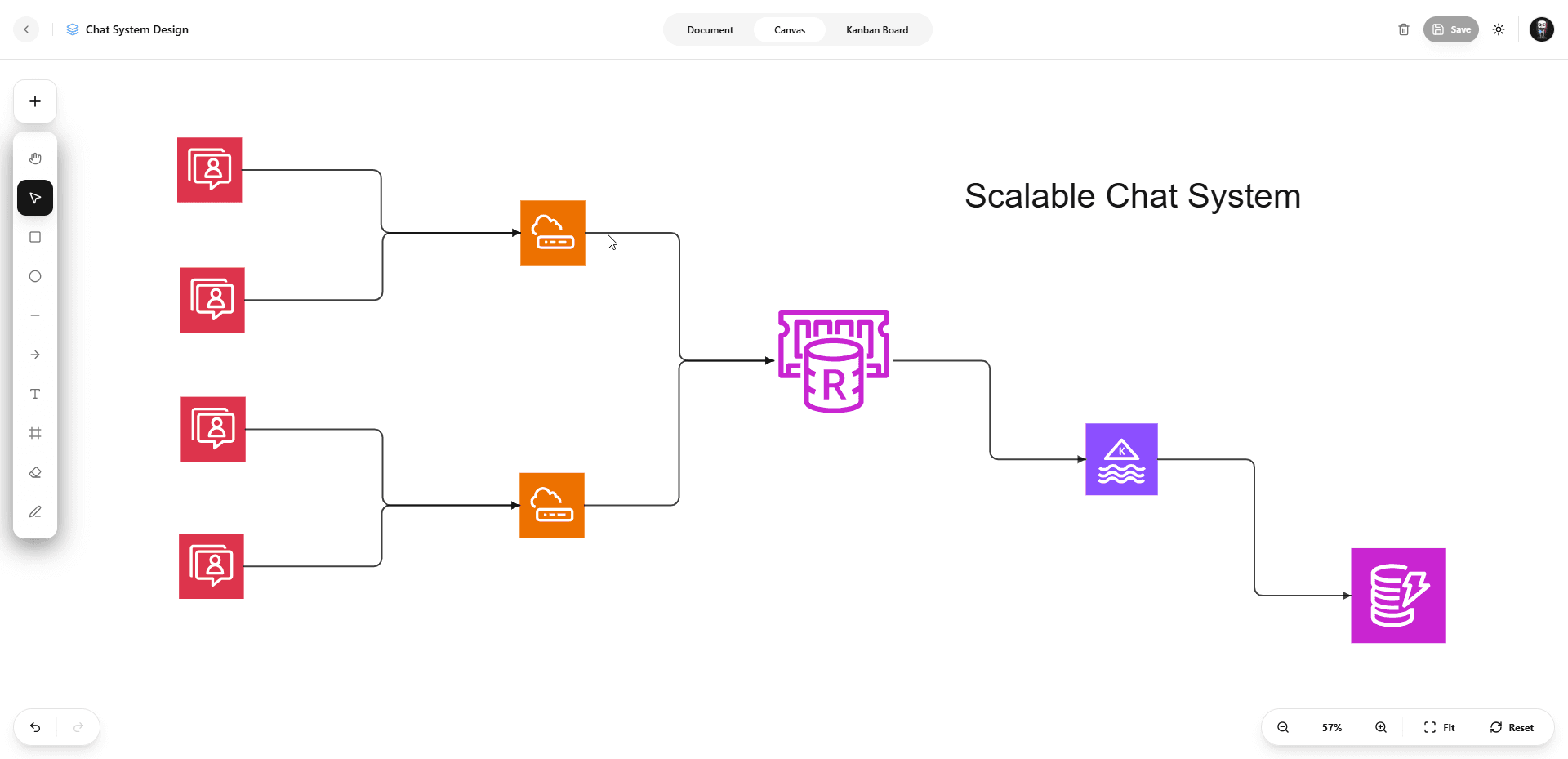This screenshot has height=759, width=1568.
Task: Select the pencil draw tool
Action: [x=35, y=511]
